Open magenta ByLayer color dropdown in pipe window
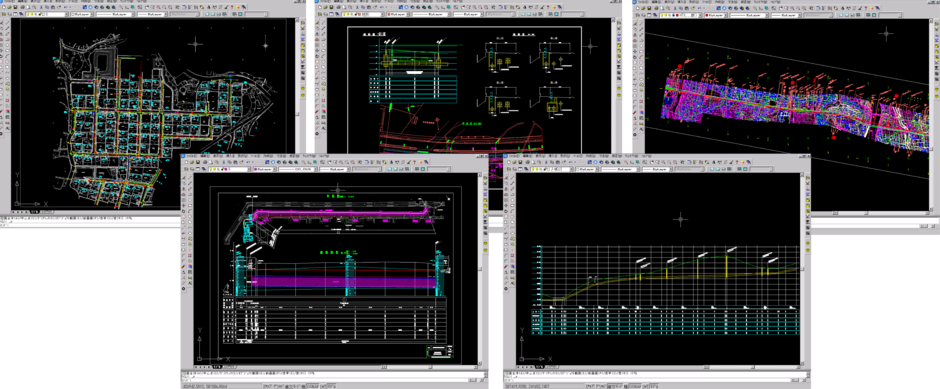Viewport: 940px width, 389px height. (265, 169)
